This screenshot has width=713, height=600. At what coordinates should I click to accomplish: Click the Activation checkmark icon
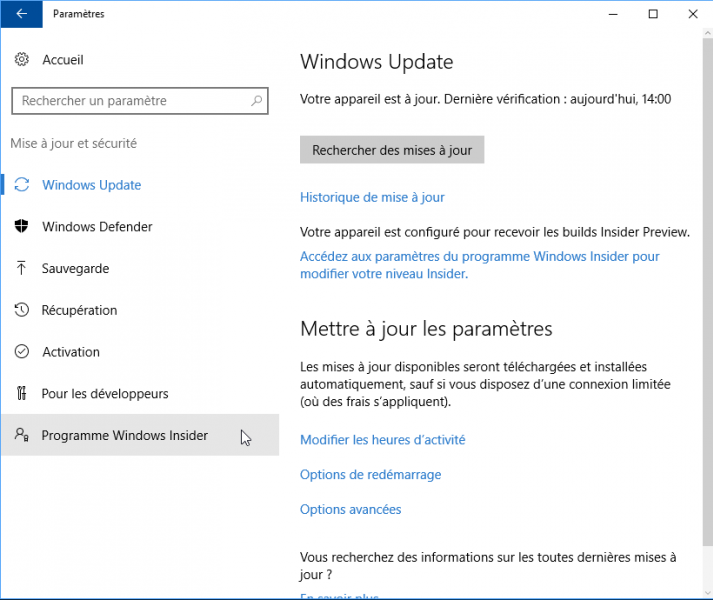pyautogui.click(x=21, y=352)
